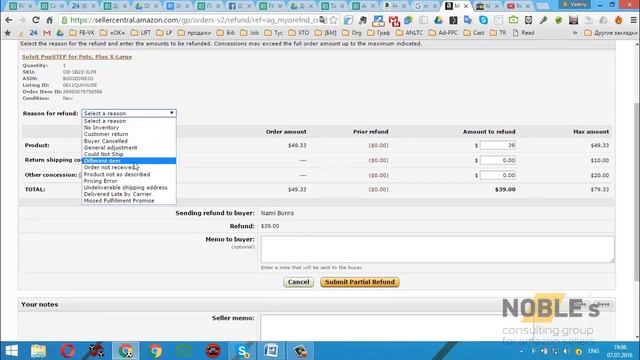The image size is (640, 360).
Task: Open the 24 bookmark in bookmarks bar
Action: [x=33, y=33]
